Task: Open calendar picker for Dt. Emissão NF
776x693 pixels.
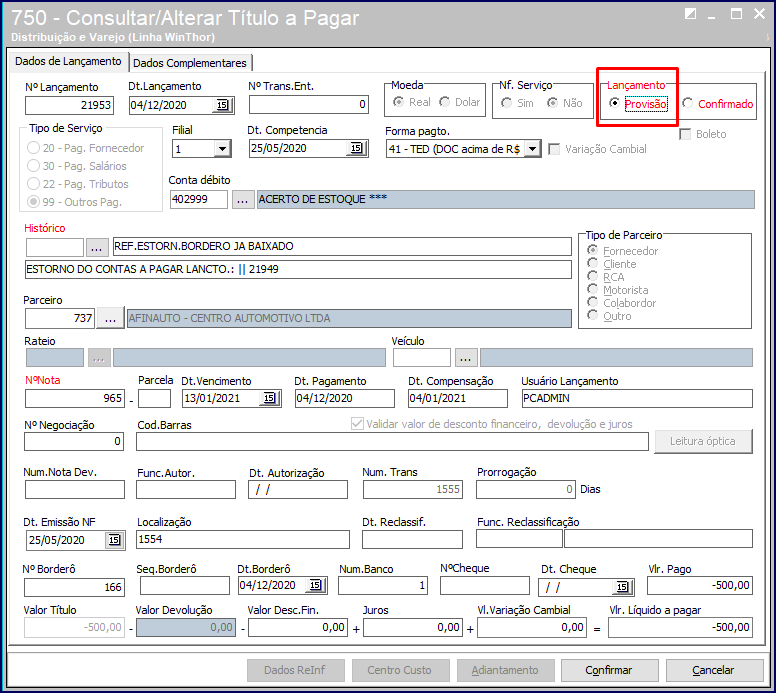Action: (x=114, y=540)
